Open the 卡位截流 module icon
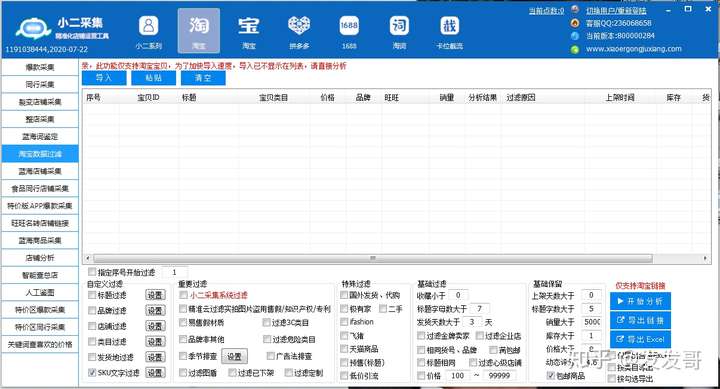 (x=449, y=31)
